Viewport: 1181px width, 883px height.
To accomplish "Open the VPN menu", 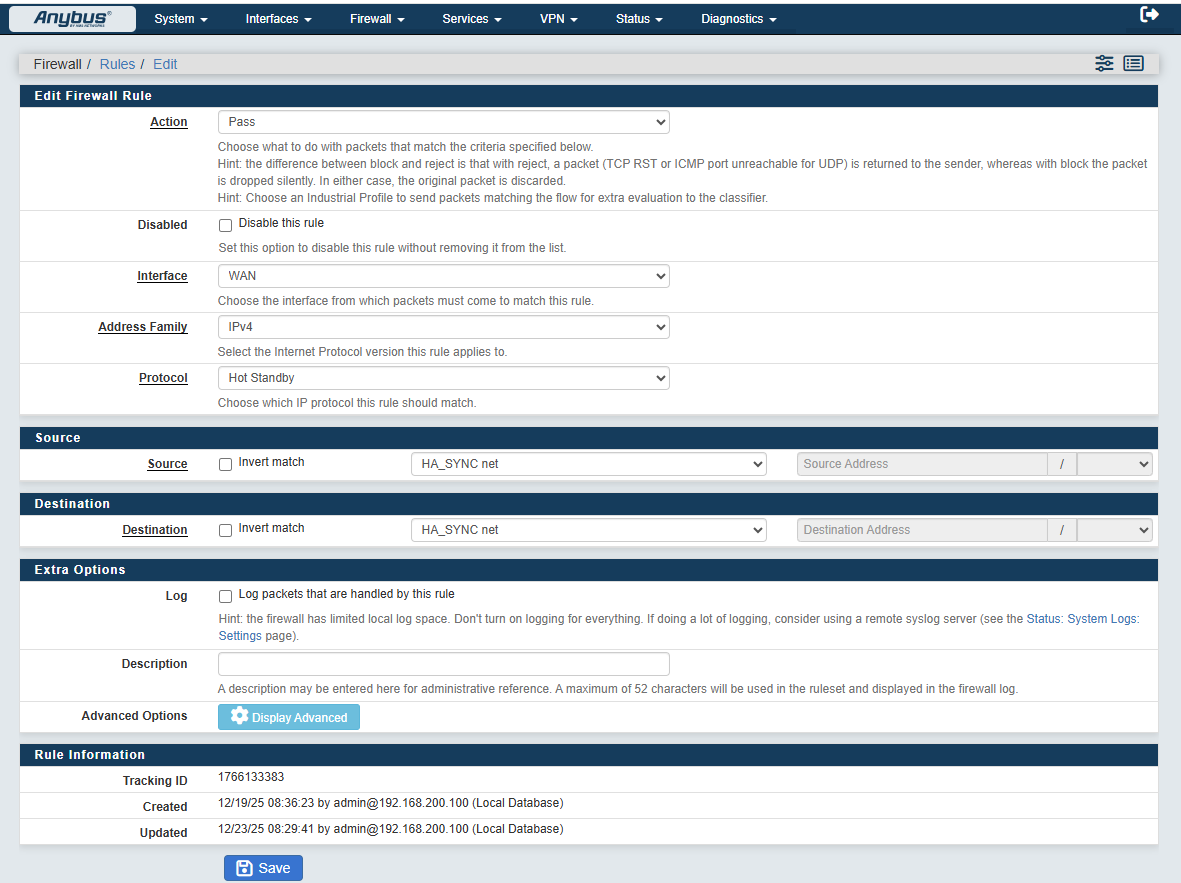I will tap(558, 19).
